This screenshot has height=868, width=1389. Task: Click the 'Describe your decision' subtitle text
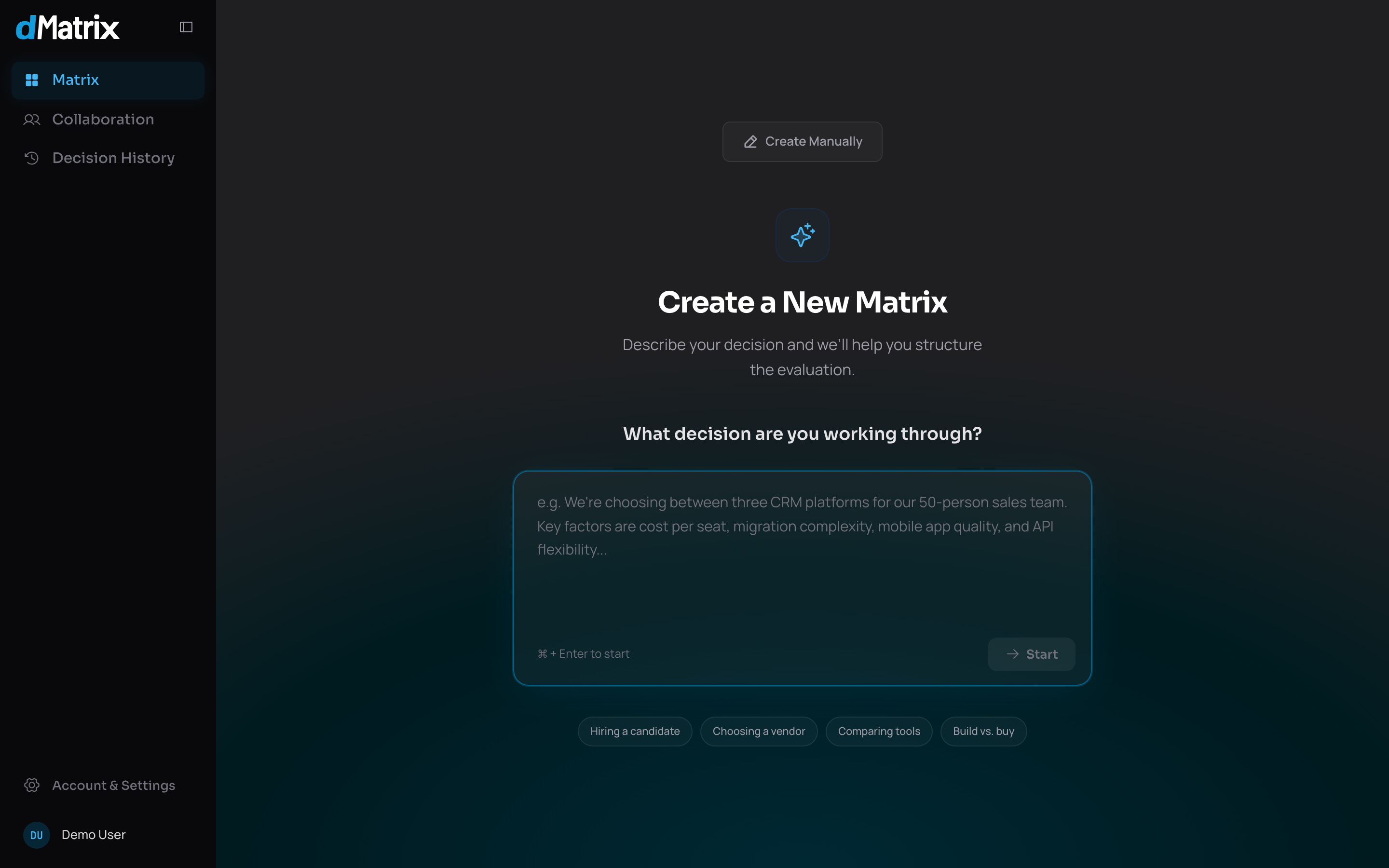[x=802, y=357]
